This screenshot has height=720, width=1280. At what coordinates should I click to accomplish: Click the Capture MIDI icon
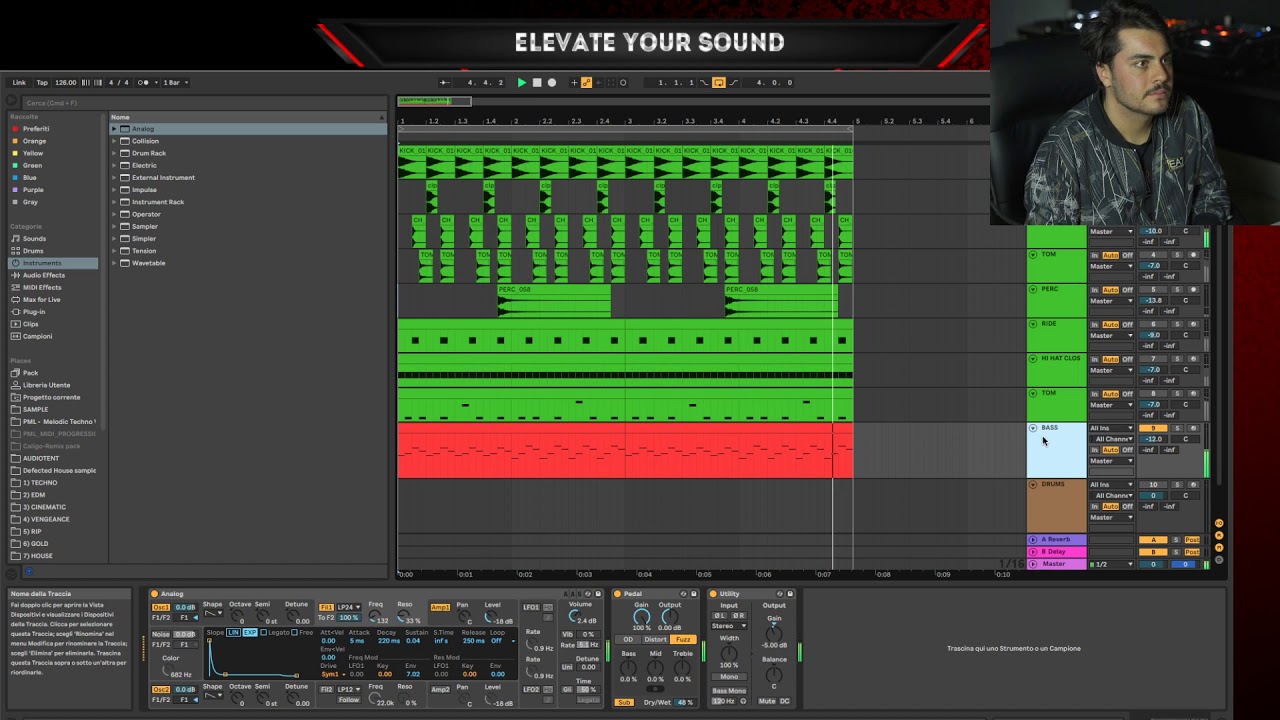(611, 82)
